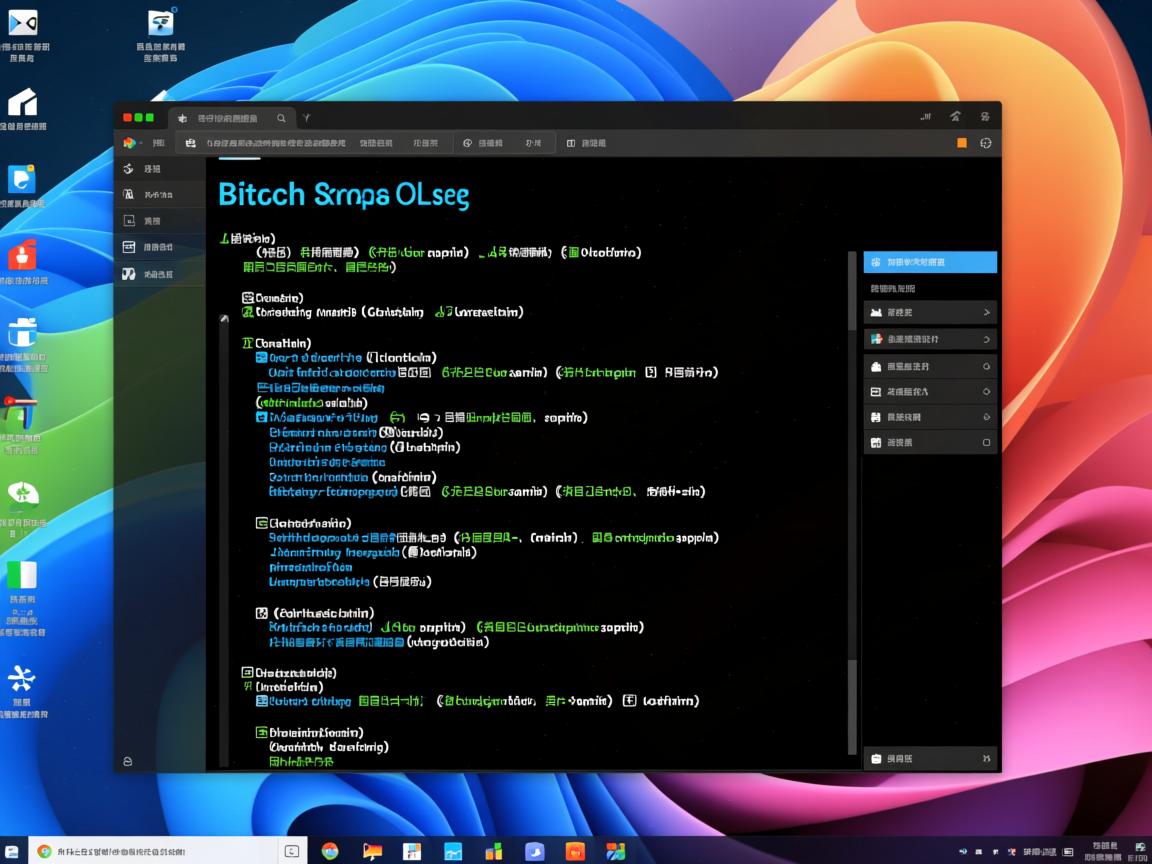Expand the first right-panel row via its chevron
Viewport: 1152px width, 864px height.
tap(986, 313)
